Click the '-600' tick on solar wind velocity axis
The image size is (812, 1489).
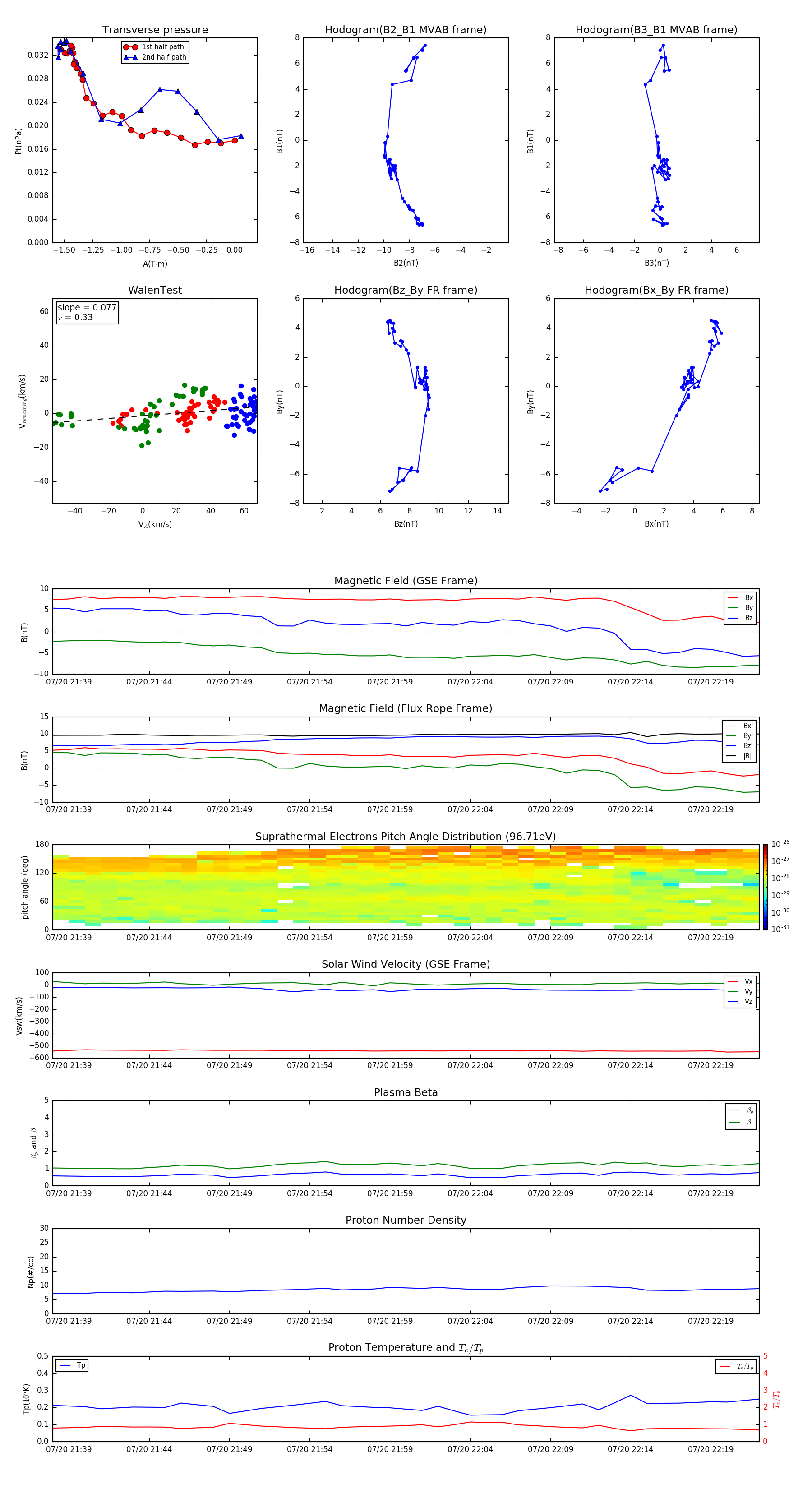coord(39,1058)
